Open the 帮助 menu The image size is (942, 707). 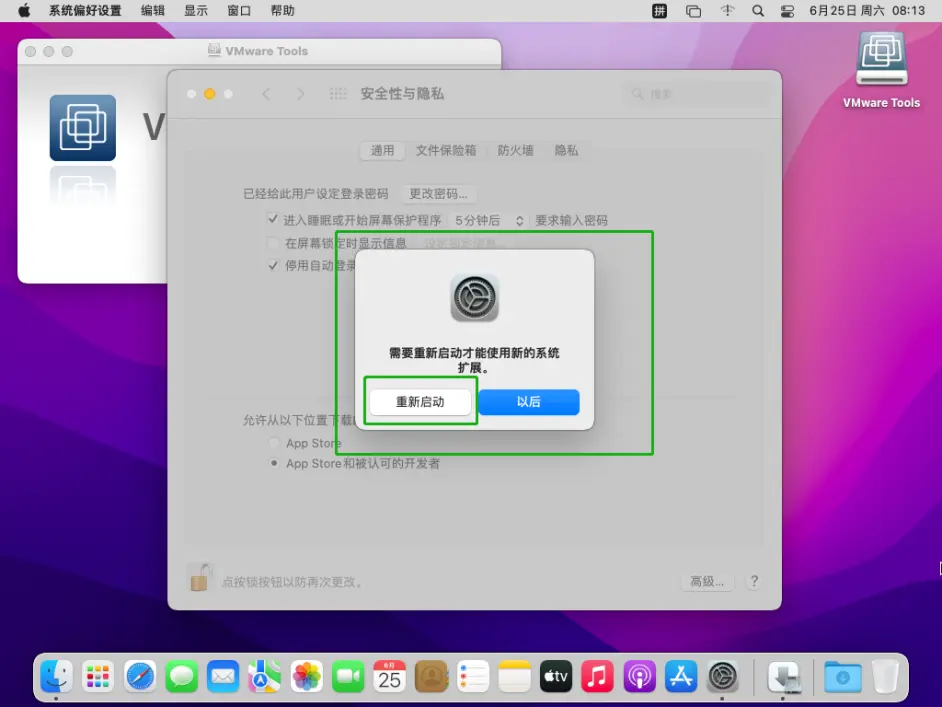click(x=282, y=11)
